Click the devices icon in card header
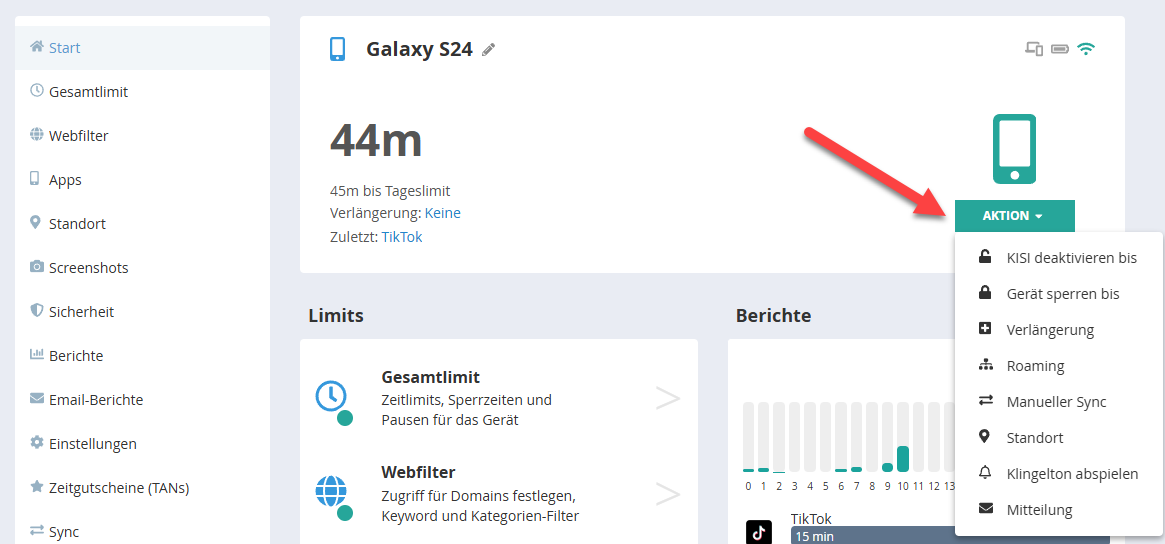The width and height of the screenshot is (1165, 544). tap(1033, 50)
